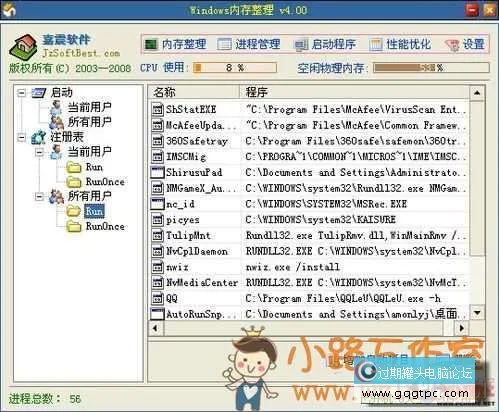Click the nwiz.exe /install program text

(292, 267)
